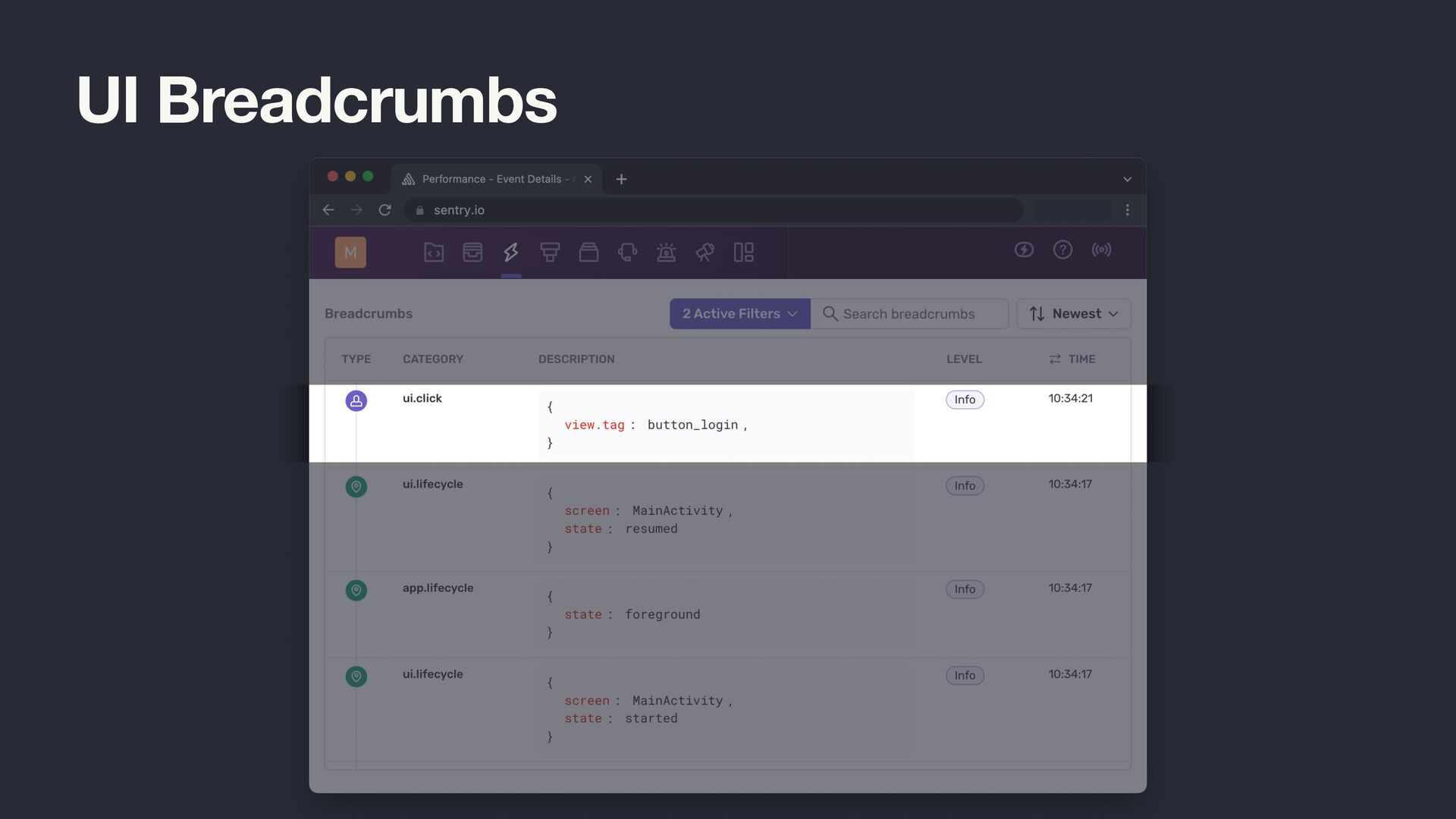The width and height of the screenshot is (1456, 819).
Task: Open the Discover telescope icon
Action: point(704,252)
